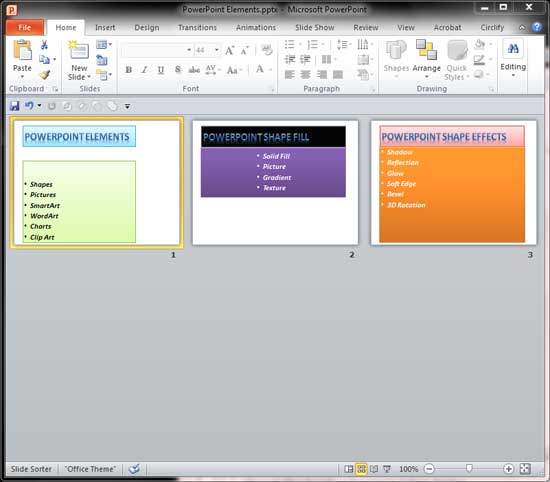The width and height of the screenshot is (550, 482).
Task: Open the Review tab
Action: [x=365, y=27]
